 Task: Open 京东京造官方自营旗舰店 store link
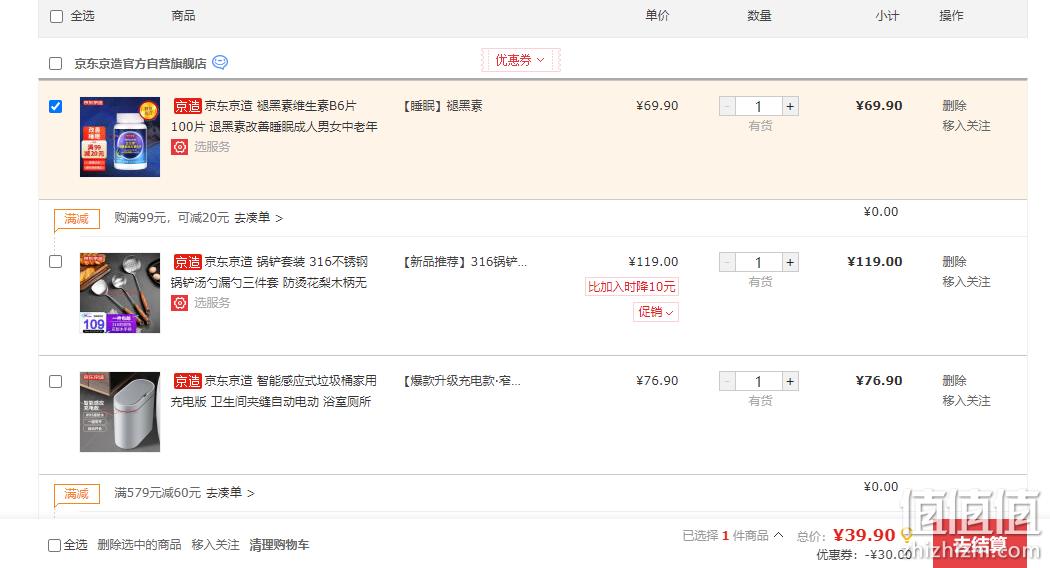click(x=140, y=63)
